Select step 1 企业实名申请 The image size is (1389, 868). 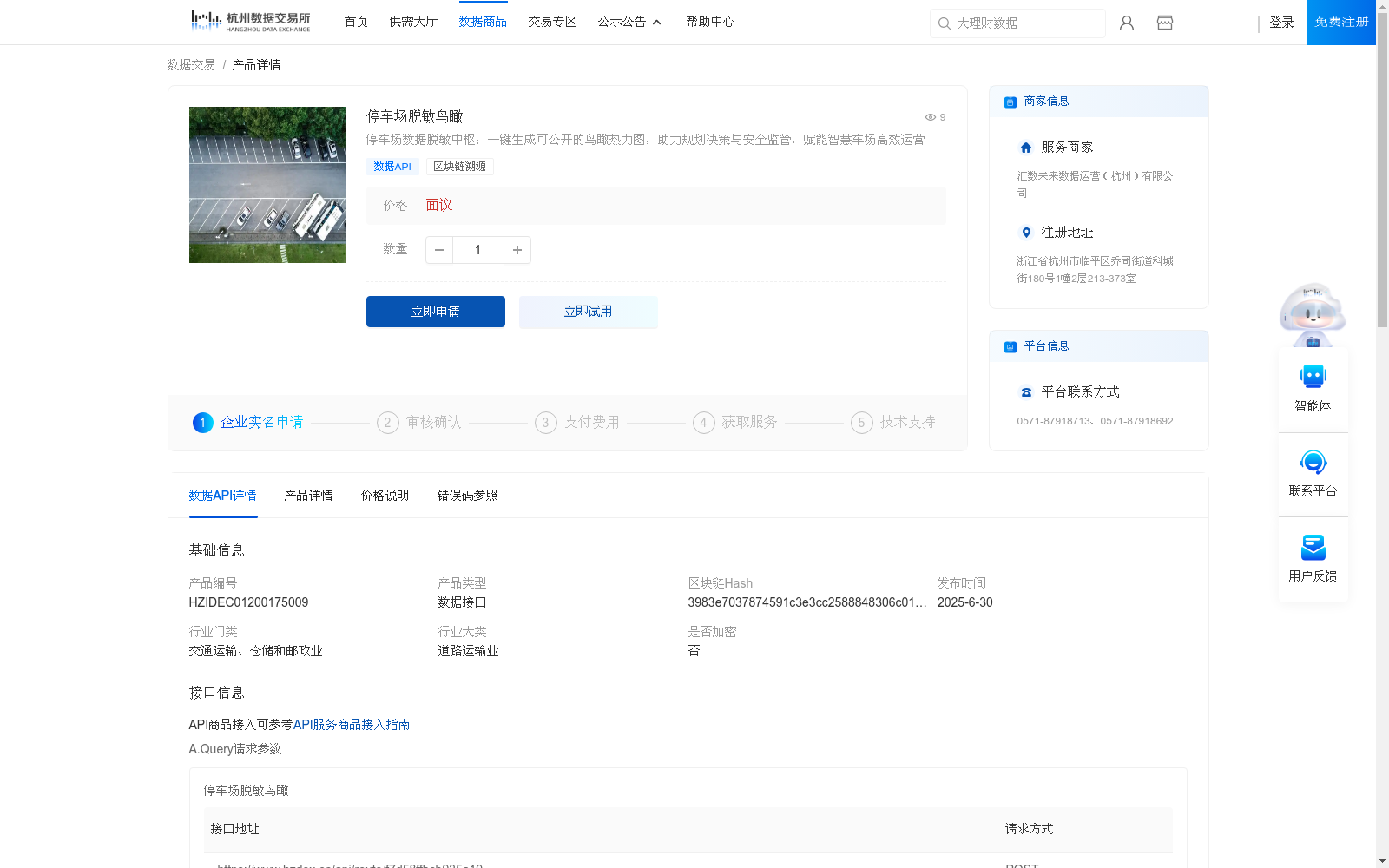[x=248, y=423]
